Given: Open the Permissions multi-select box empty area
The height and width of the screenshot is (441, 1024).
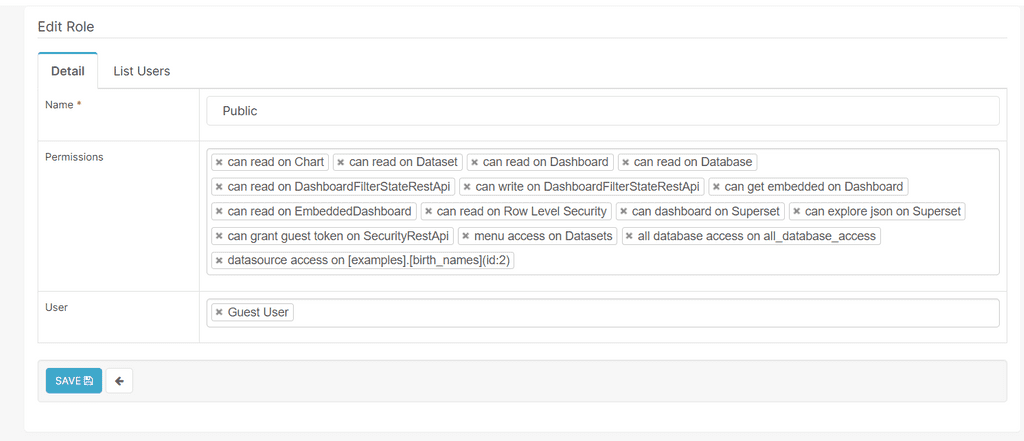Looking at the screenshot, I should coord(751,260).
